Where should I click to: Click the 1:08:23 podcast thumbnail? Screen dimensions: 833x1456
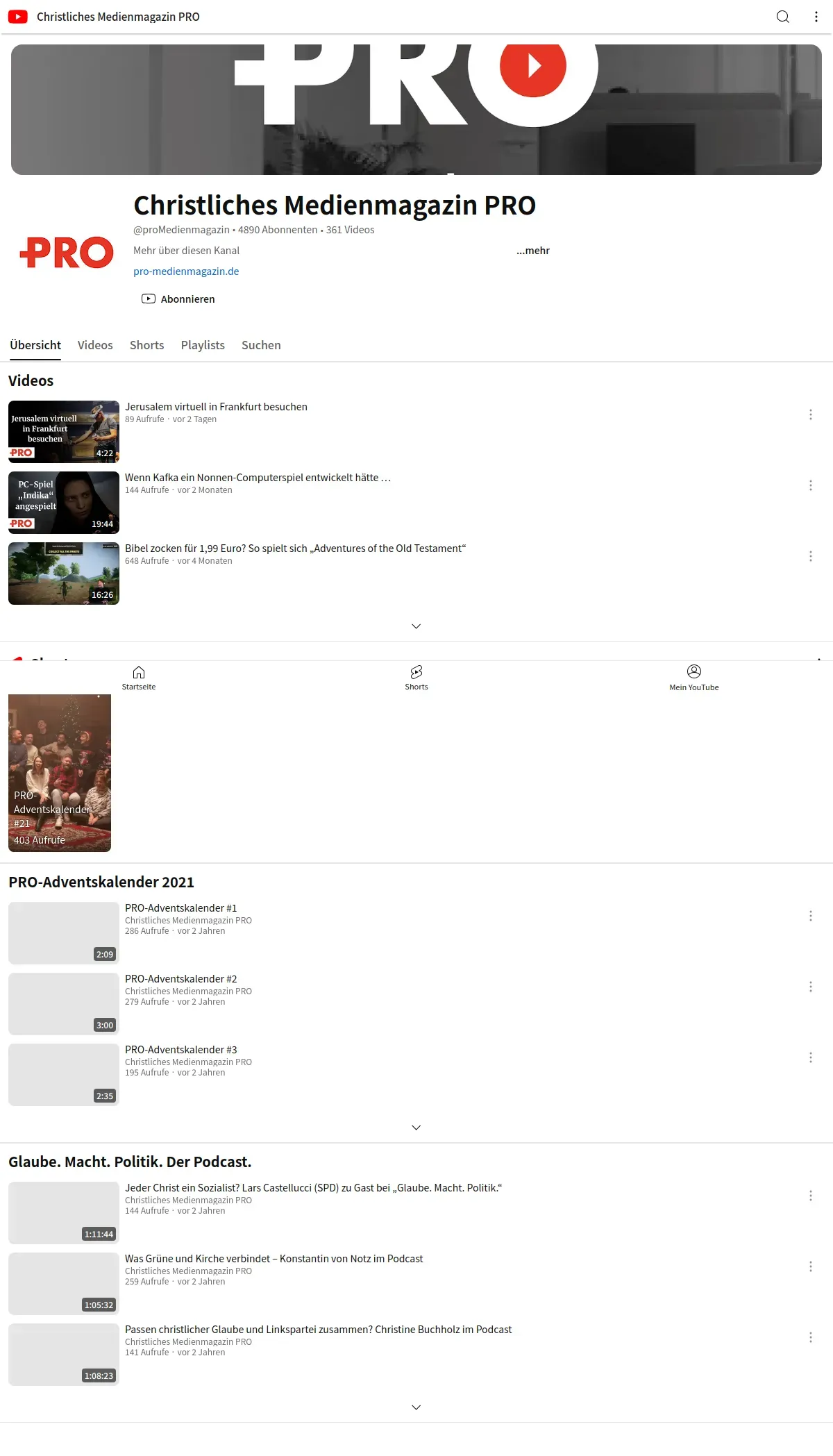click(x=64, y=1355)
